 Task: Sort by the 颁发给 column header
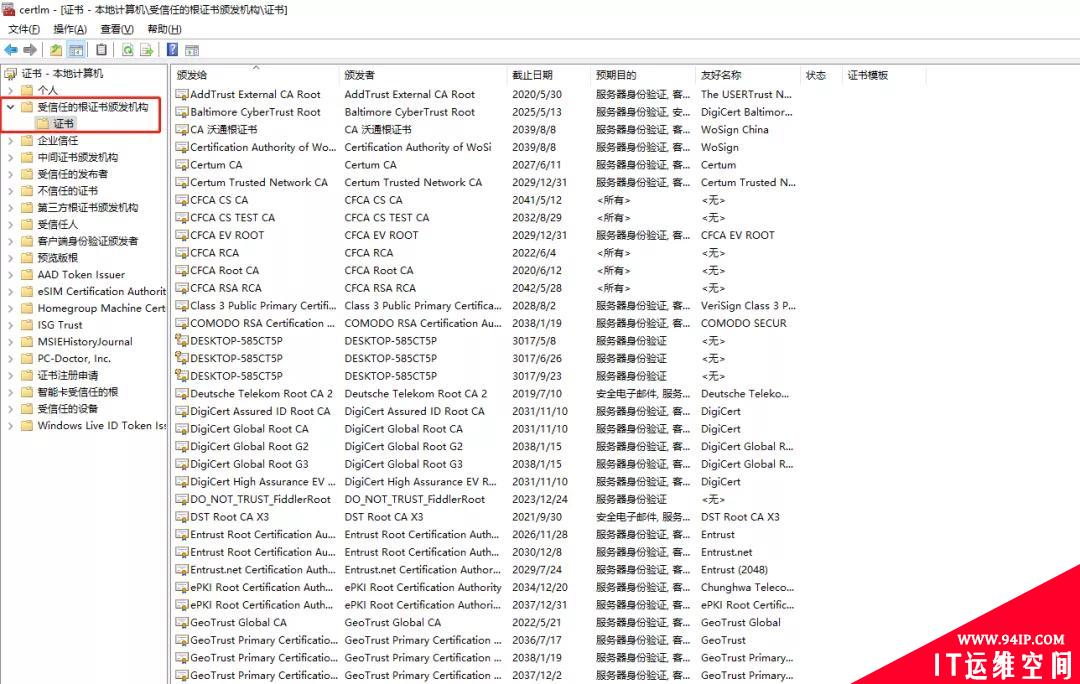pos(256,75)
